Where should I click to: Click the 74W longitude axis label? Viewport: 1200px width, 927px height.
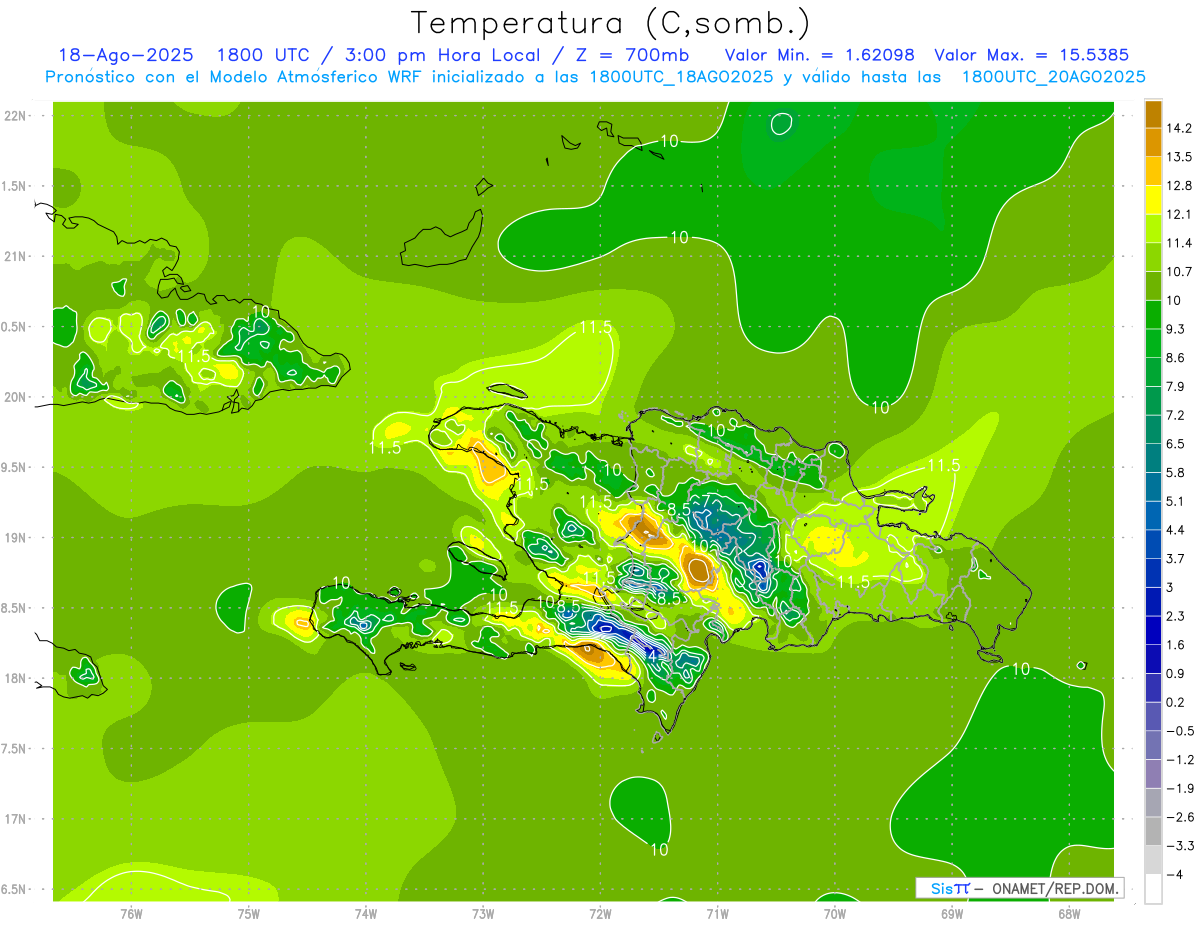366,913
